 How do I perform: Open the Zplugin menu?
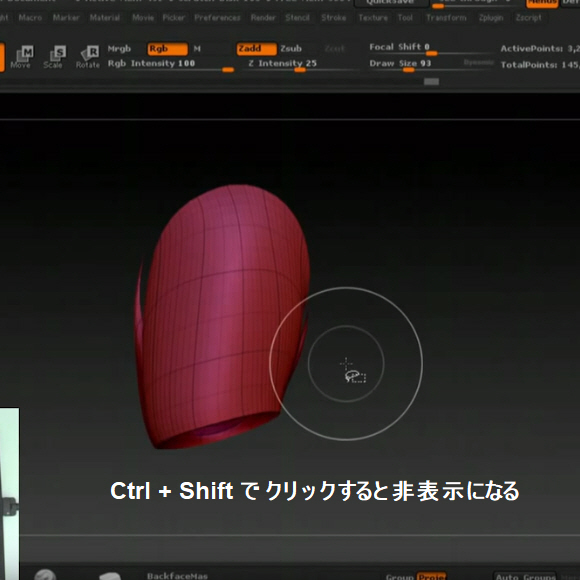pos(491,17)
